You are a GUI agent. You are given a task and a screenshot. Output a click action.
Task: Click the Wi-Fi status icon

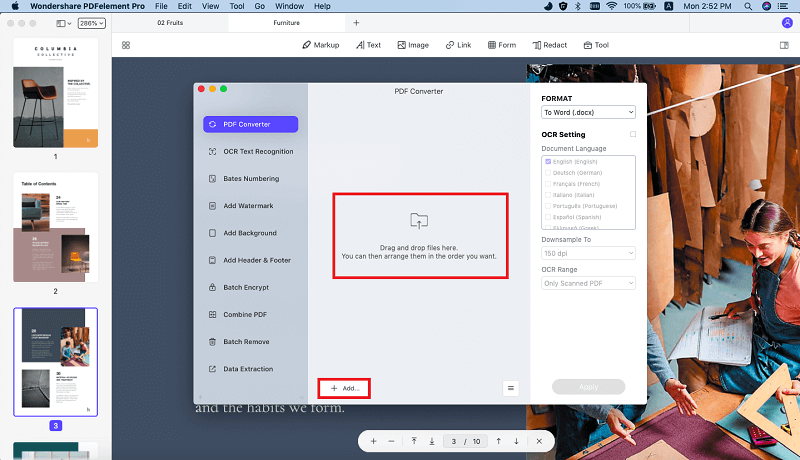[x=611, y=6]
